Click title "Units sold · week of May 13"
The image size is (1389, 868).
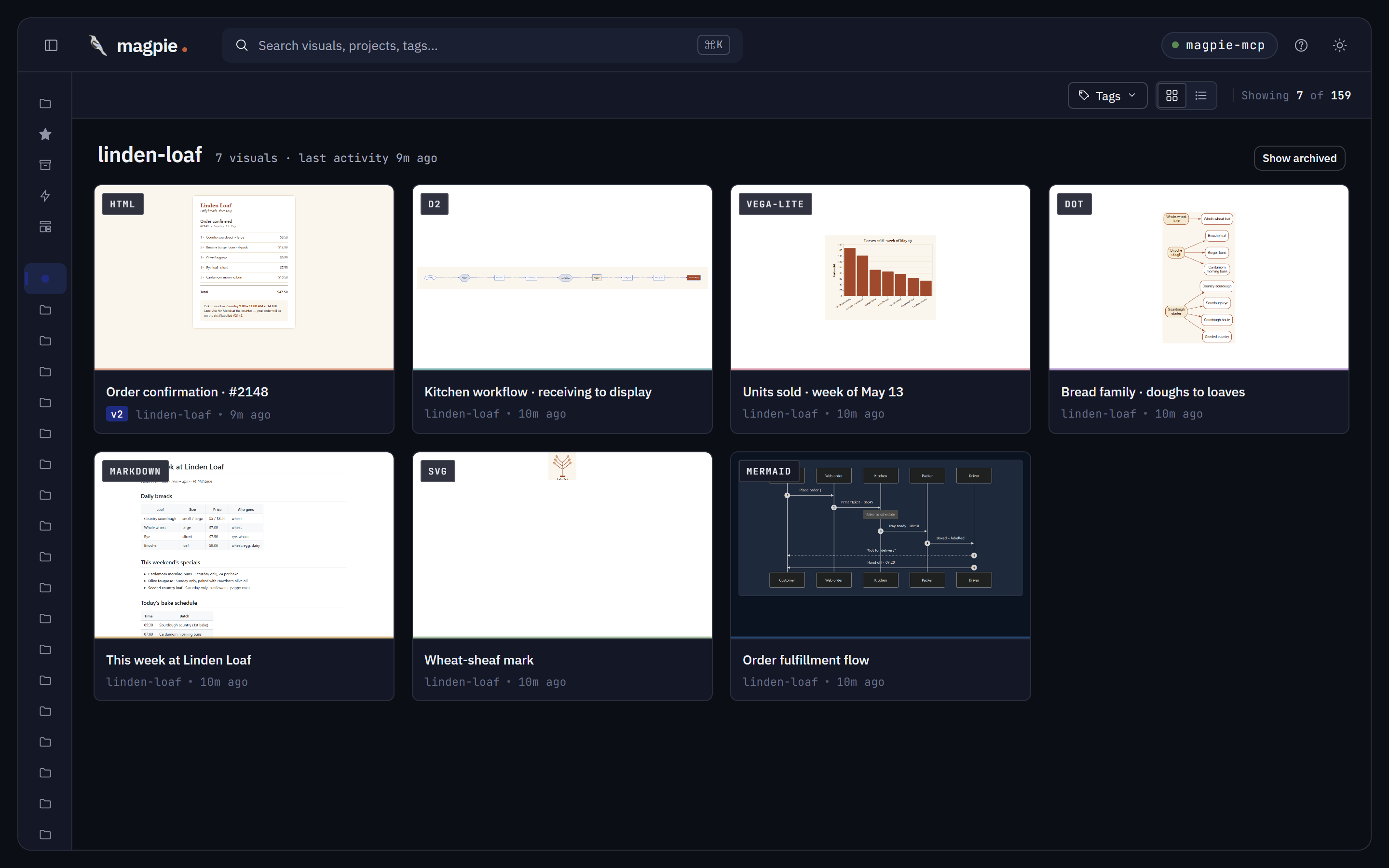pos(822,392)
